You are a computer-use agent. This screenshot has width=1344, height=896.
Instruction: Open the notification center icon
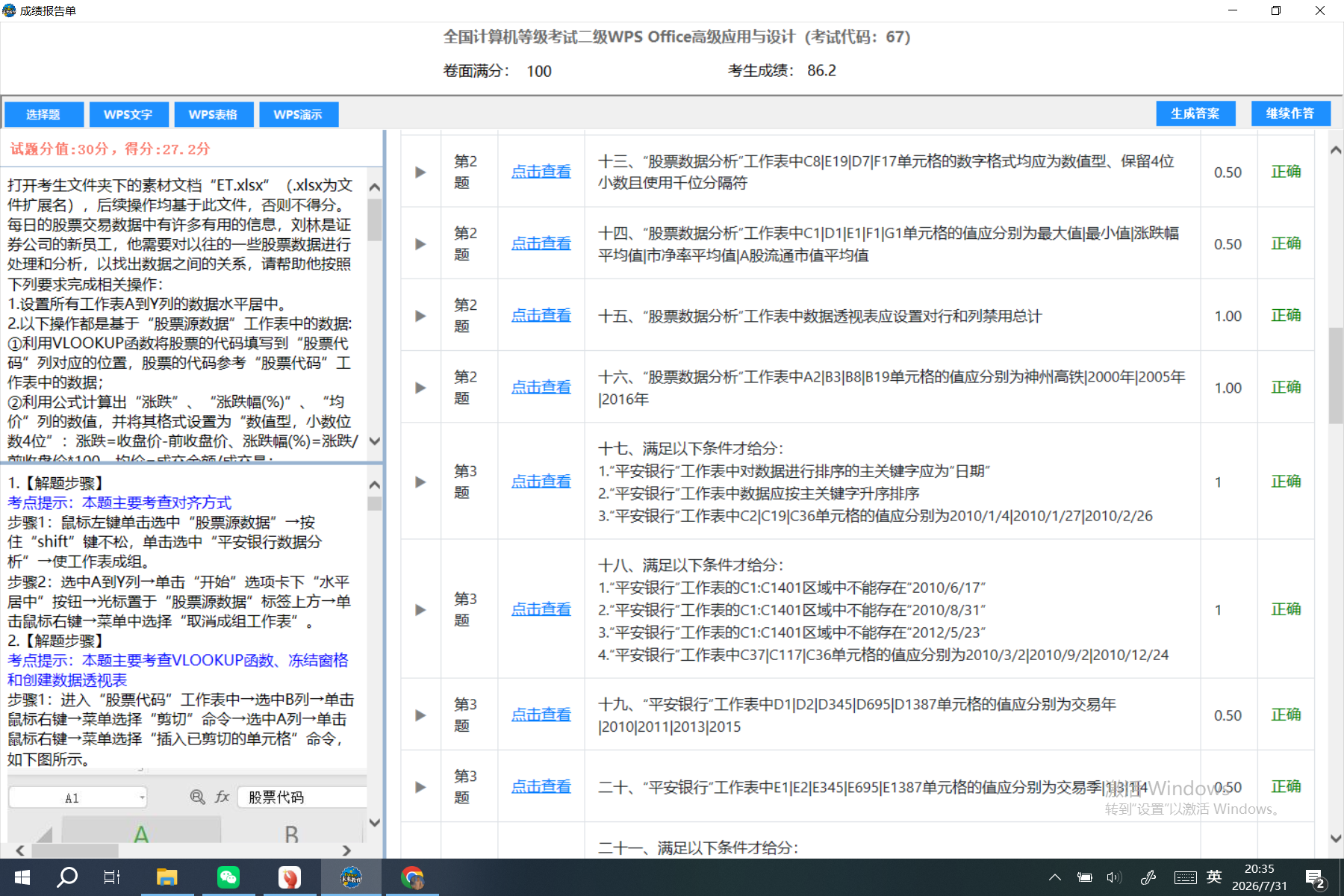1315,878
